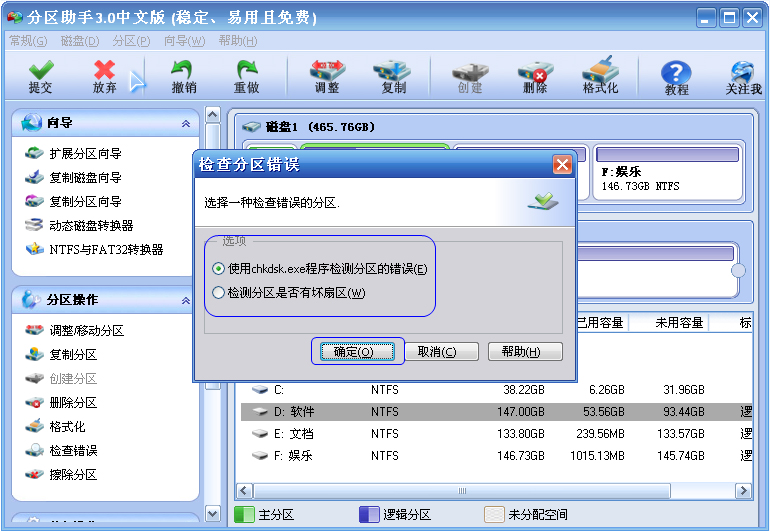The height and width of the screenshot is (531, 770).
Task: Click sidebar scrollbar up arrow
Action: coord(213,115)
